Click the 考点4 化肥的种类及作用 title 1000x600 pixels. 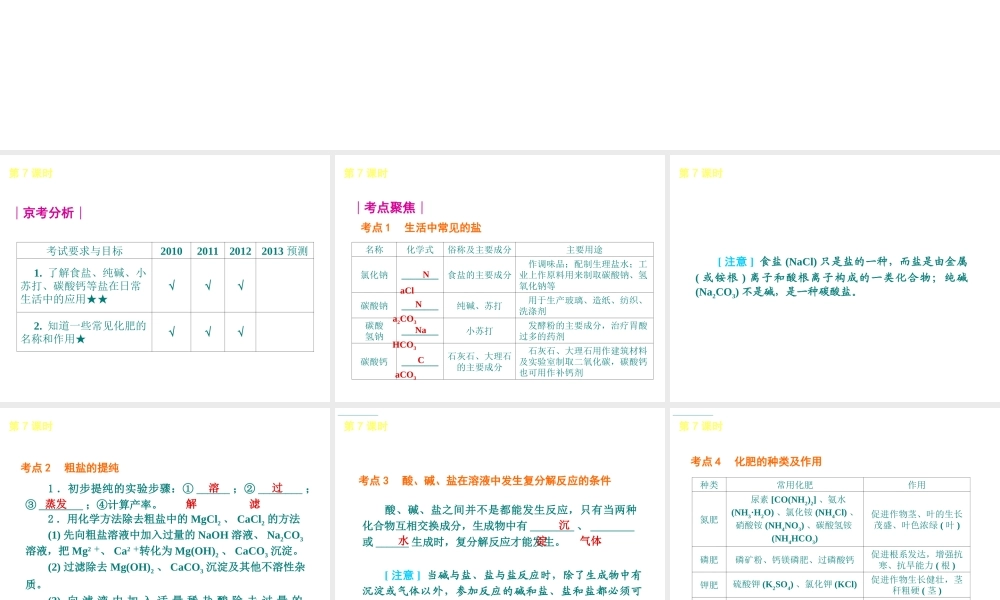point(756,462)
